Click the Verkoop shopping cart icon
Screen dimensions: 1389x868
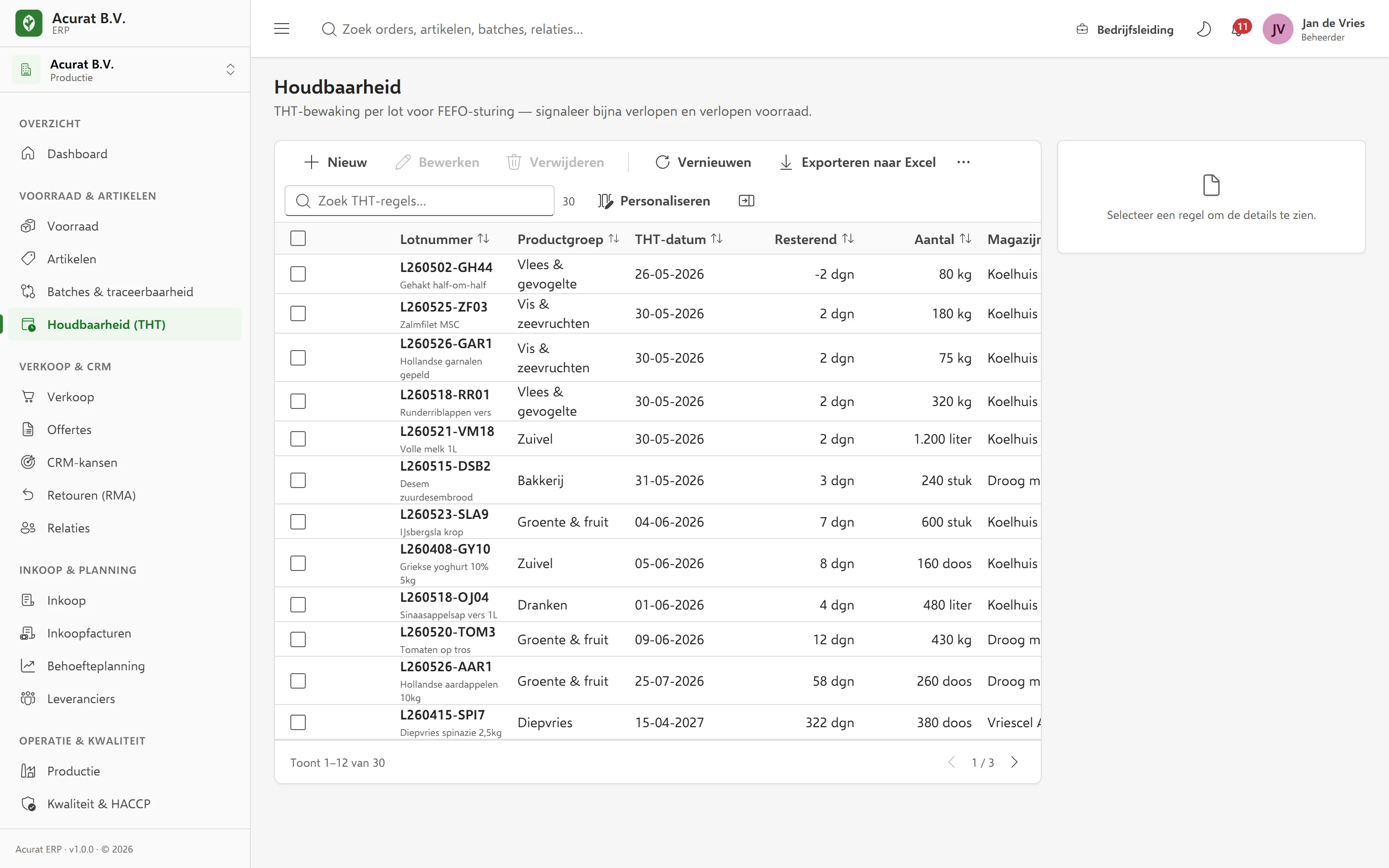(x=28, y=396)
